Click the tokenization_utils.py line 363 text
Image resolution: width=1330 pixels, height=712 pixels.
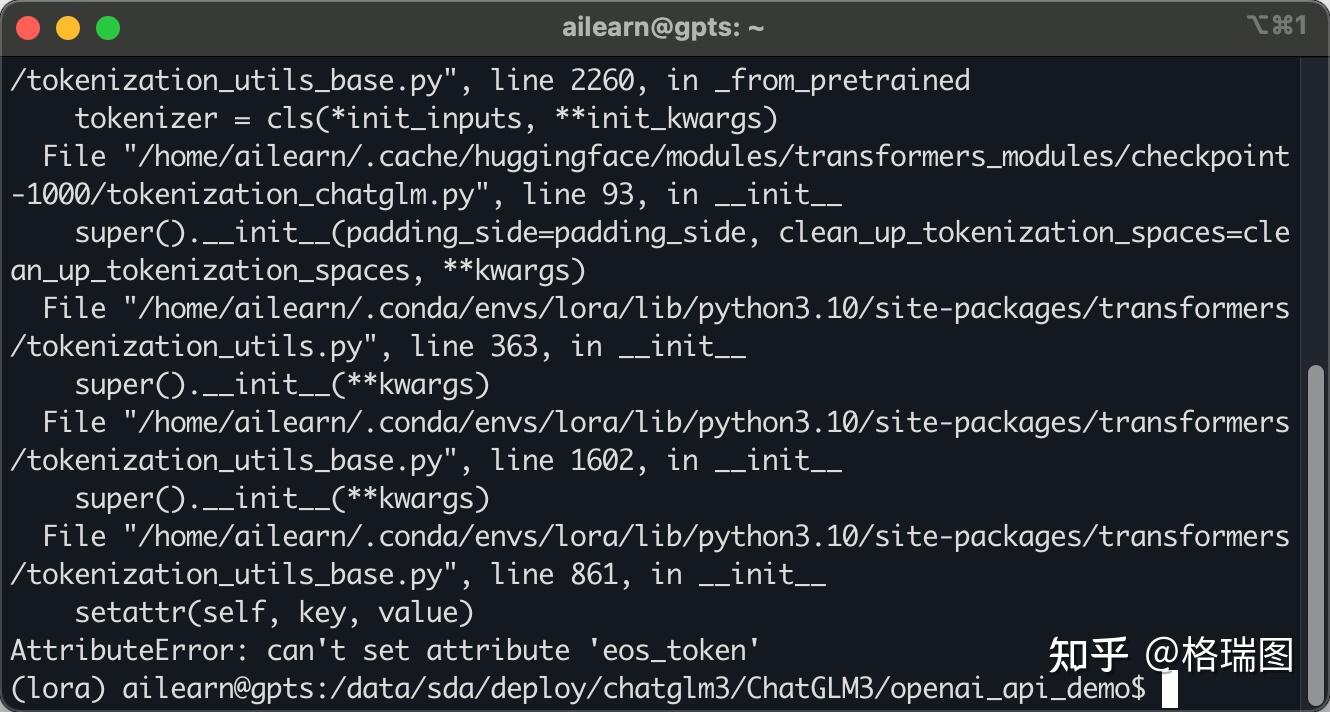(x=378, y=347)
